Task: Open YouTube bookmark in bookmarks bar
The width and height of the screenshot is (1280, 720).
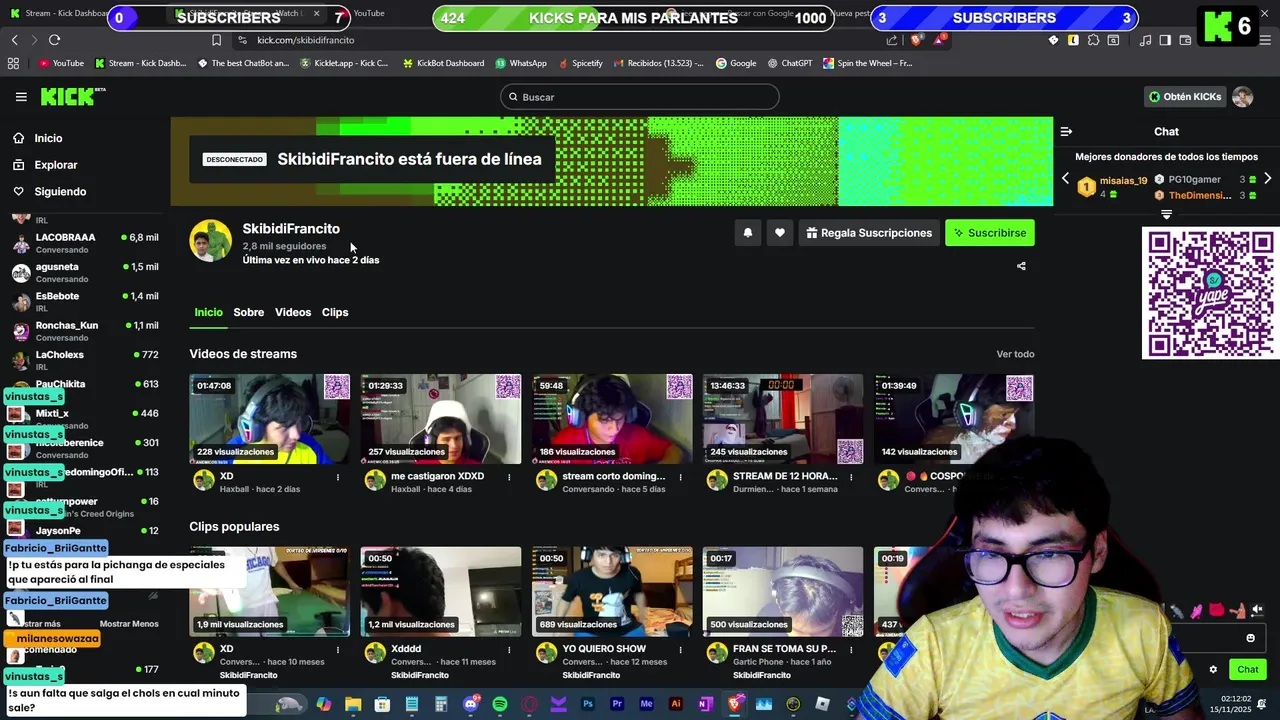Action: (x=61, y=63)
